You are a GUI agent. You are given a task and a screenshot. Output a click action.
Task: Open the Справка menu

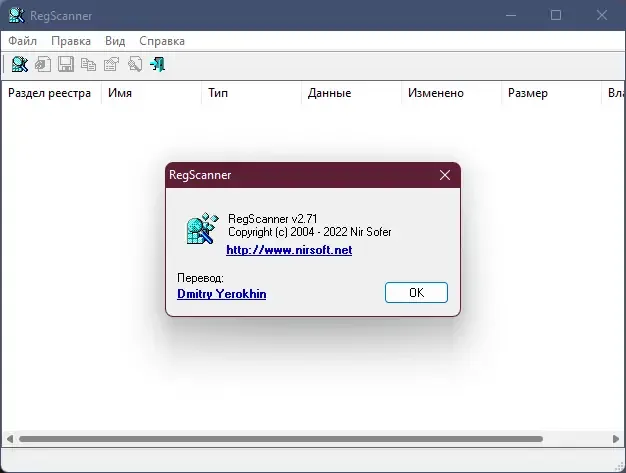point(162,41)
